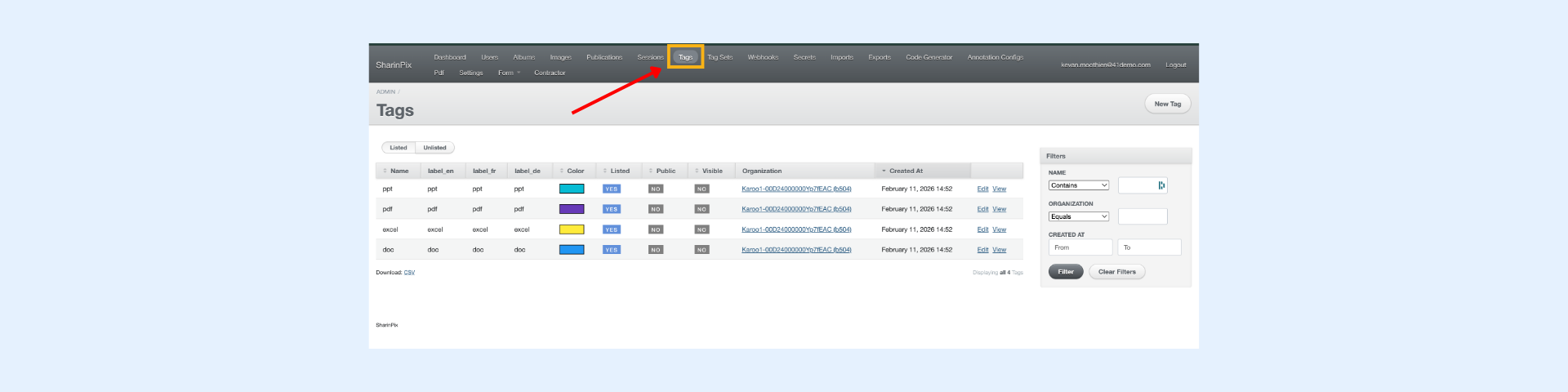The width and height of the screenshot is (1568, 392).
Task: Click the Created At From date field
Action: tap(1080, 247)
